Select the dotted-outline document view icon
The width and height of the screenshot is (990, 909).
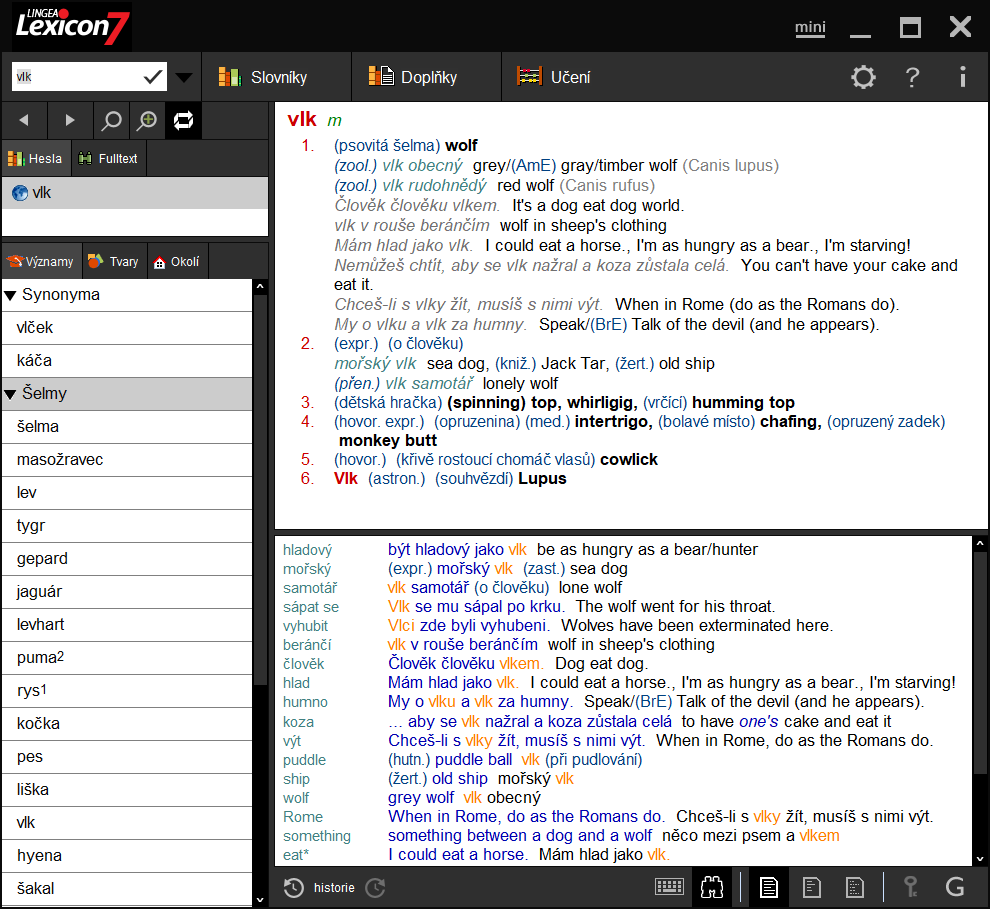(x=855, y=888)
